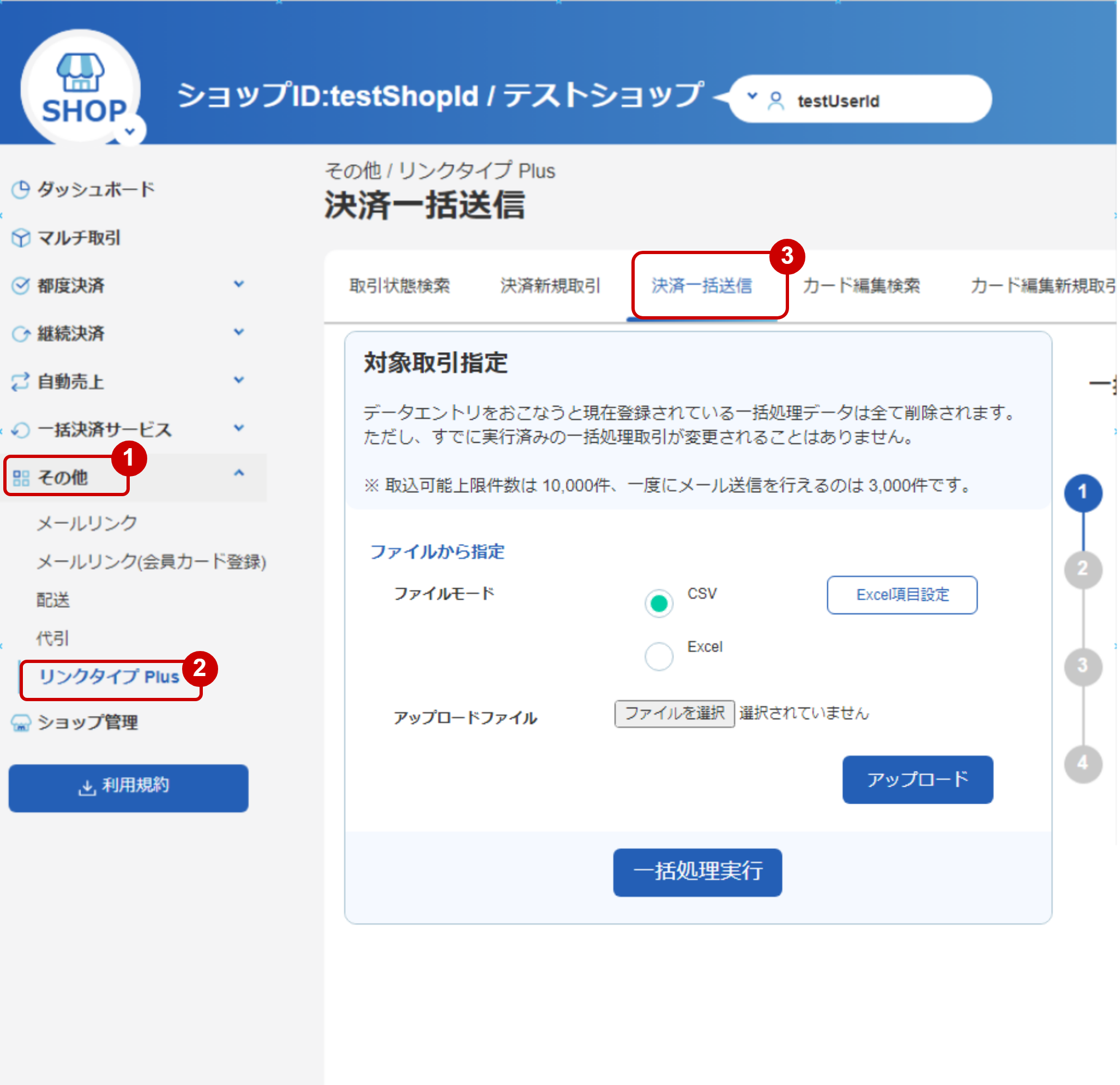Image resolution: width=1120 pixels, height=1085 pixels.
Task: Open 配送 submenu item
Action: click(53, 600)
